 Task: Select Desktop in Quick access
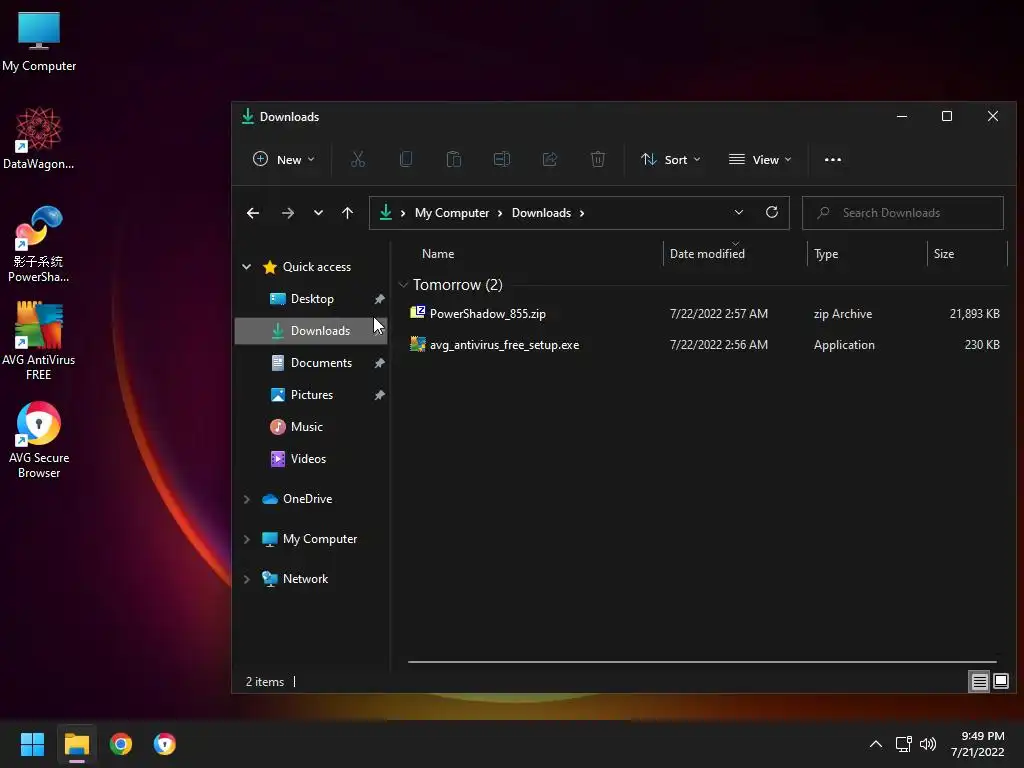(x=312, y=298)
